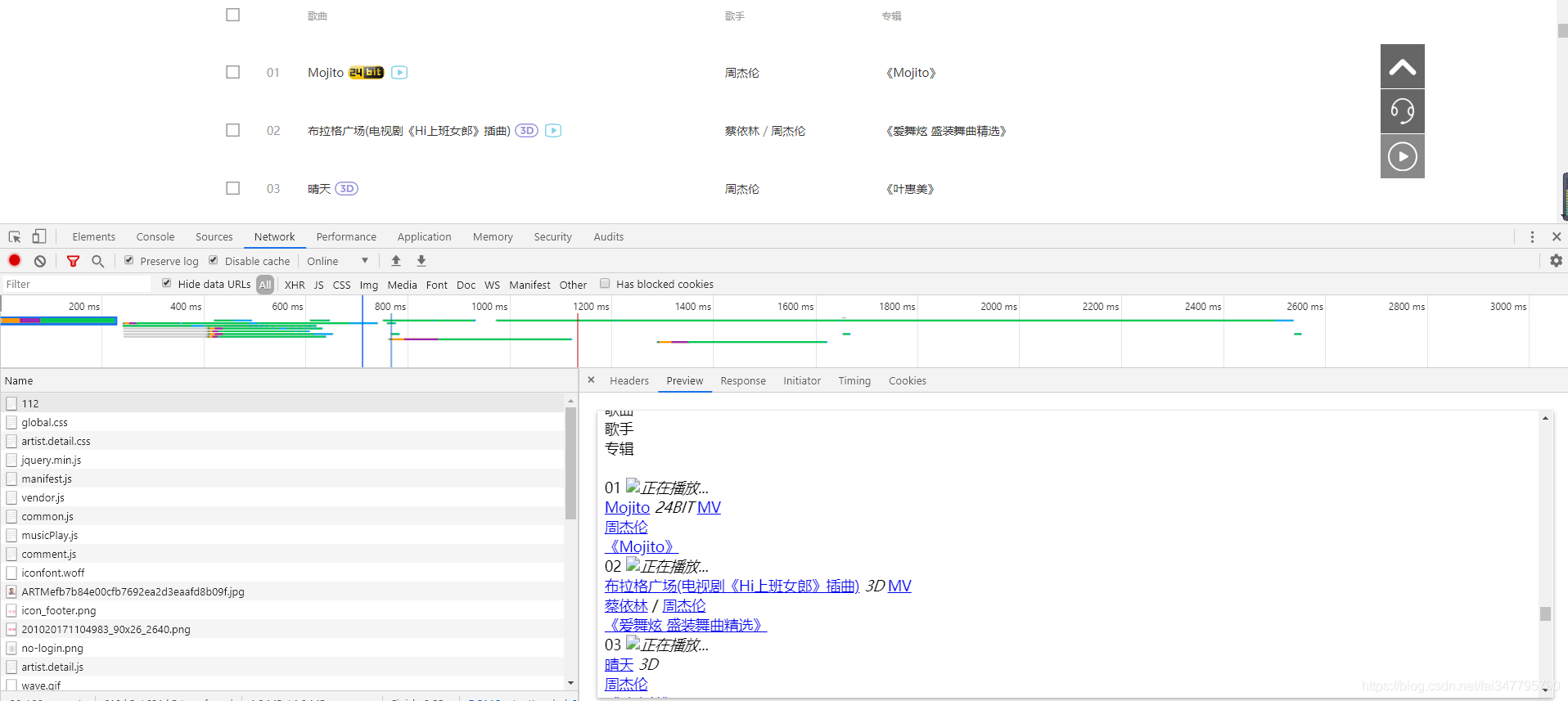
Task: Play MV for Mojito song
Action: [399, 72]
